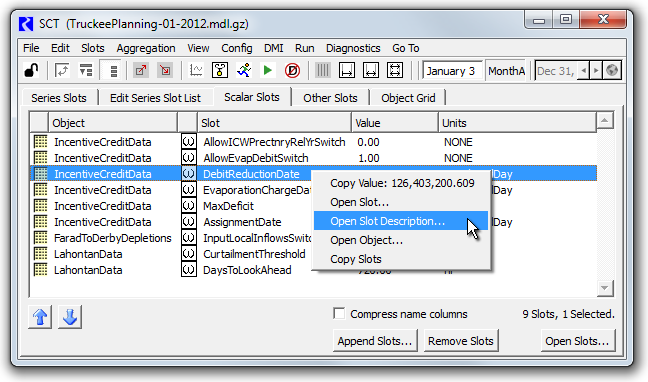The image size is (648, 382).
Task: Select the Scalar Slots tab
Action: pyautogui.click(x=252, y=97)
